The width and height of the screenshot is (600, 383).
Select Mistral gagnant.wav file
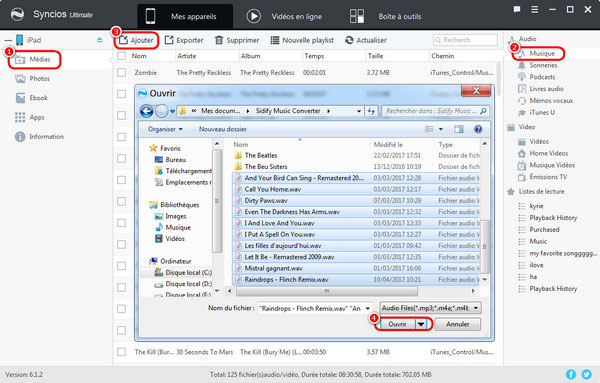(x=274, y=268)
